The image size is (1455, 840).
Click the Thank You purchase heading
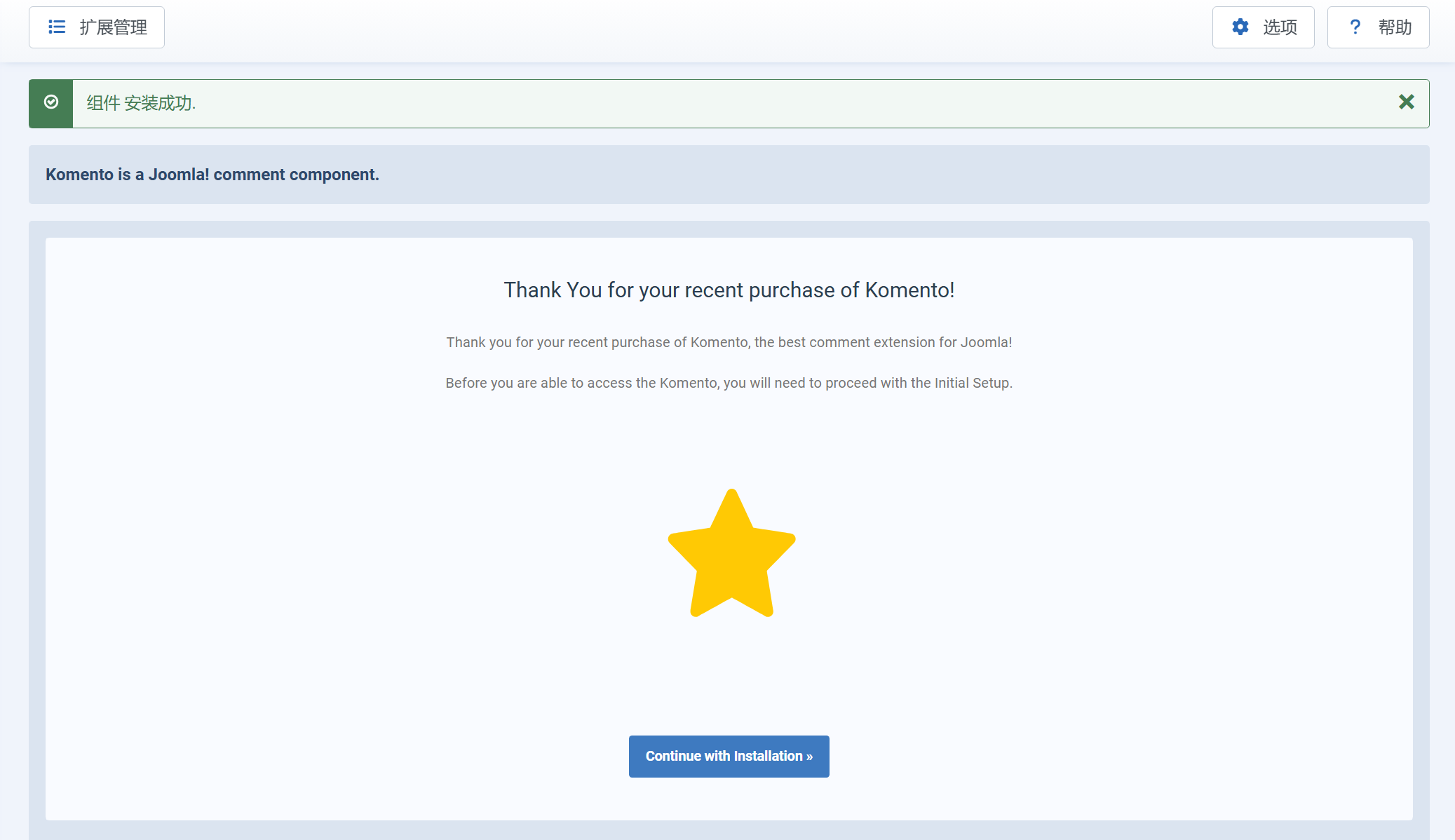(x=729, y=290)
